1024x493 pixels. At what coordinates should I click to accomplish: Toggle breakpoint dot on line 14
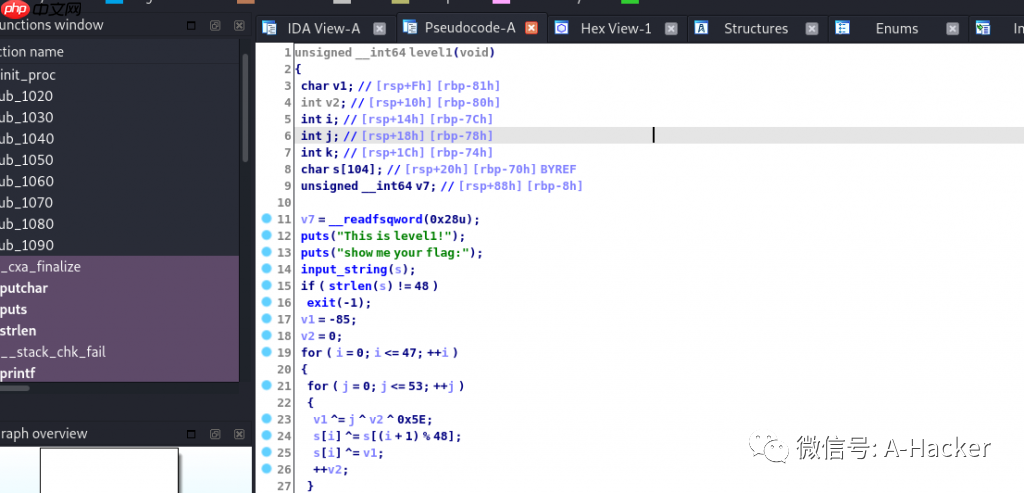click(266, 268)
